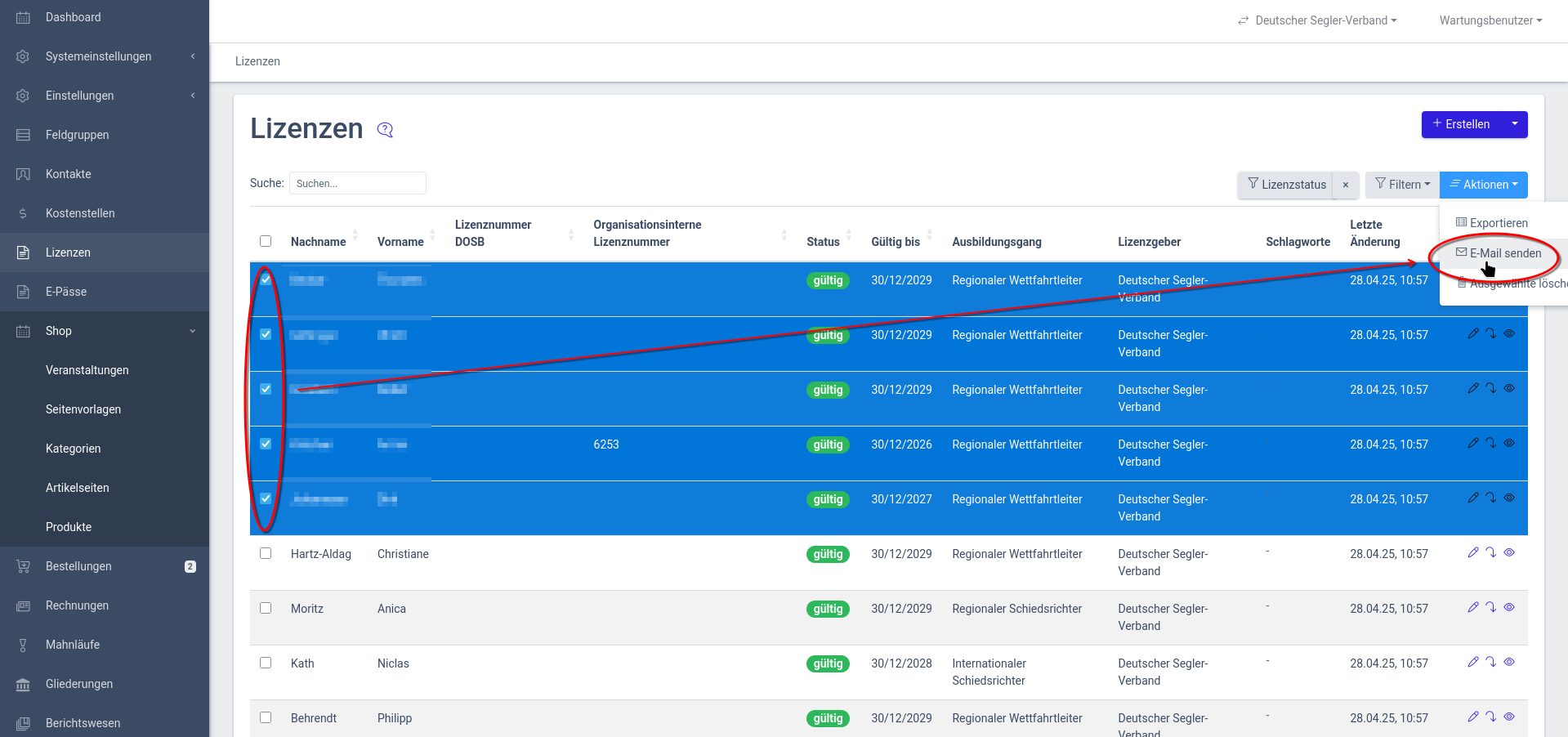Click edit pencil icon in Behrendt row
This screenshot has height=737, width=1568.
click(x=1472, y=717)
